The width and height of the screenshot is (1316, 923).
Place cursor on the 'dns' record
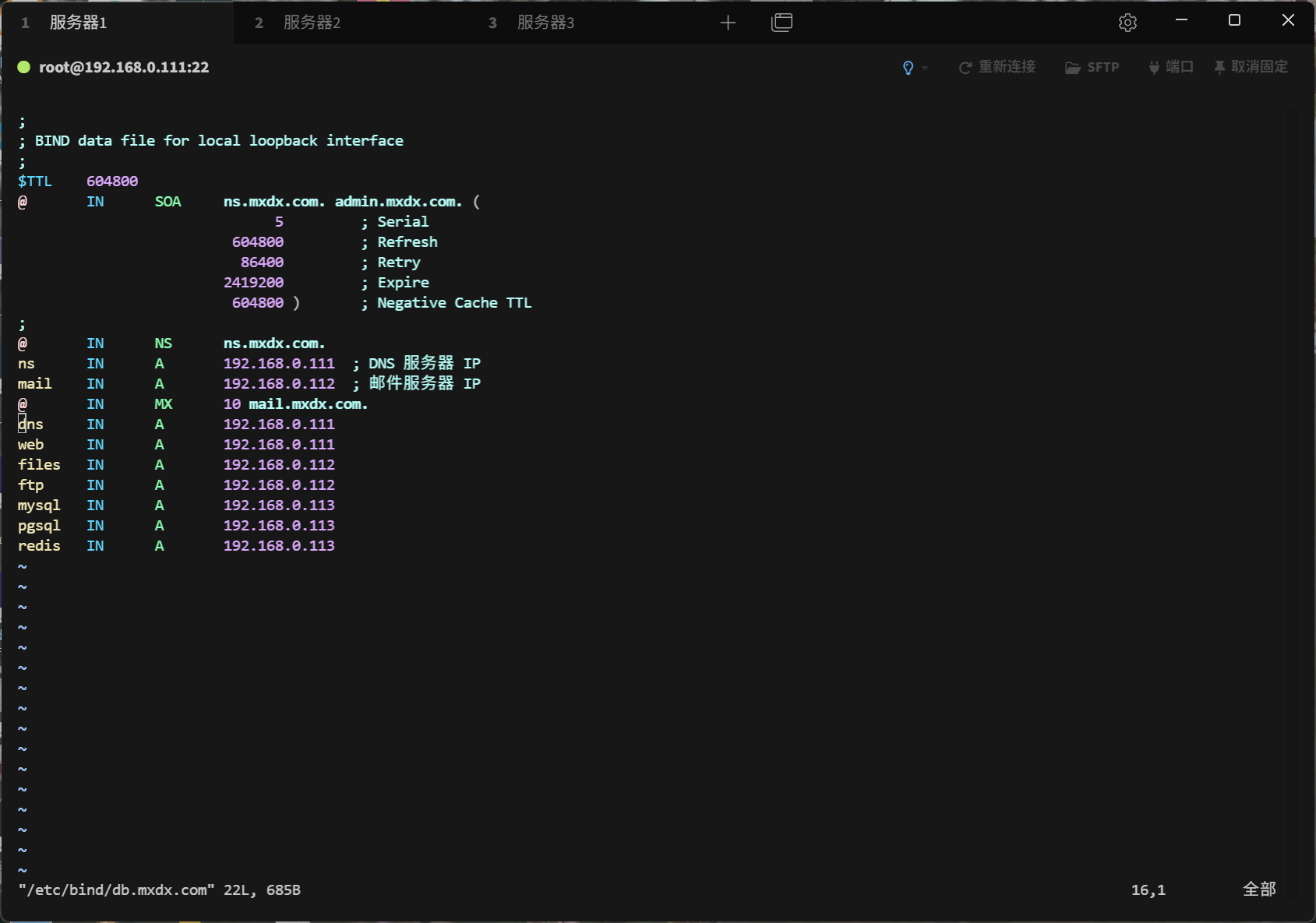[30, 424]
